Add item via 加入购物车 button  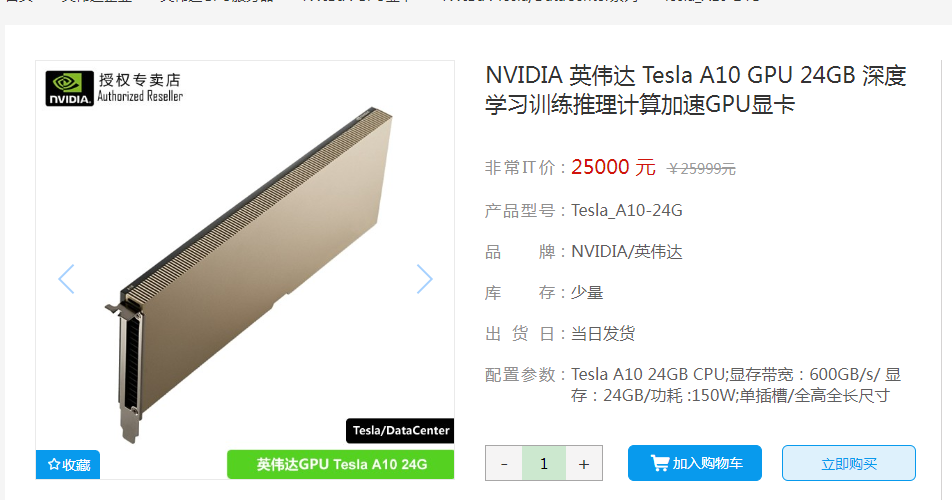point(695,463)
